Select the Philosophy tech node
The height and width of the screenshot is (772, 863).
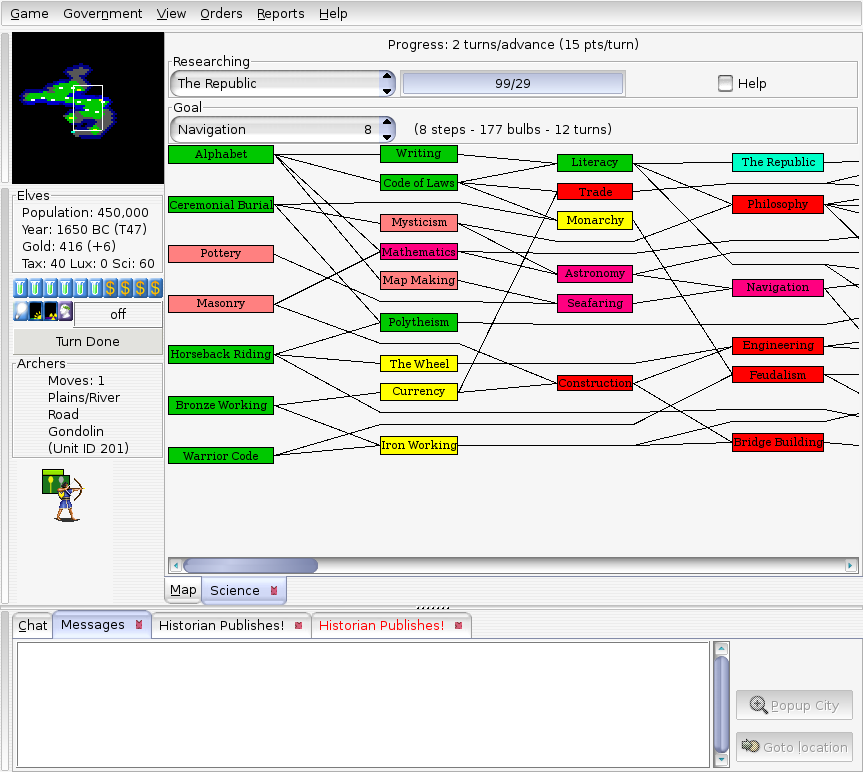(x=778, y=204)
